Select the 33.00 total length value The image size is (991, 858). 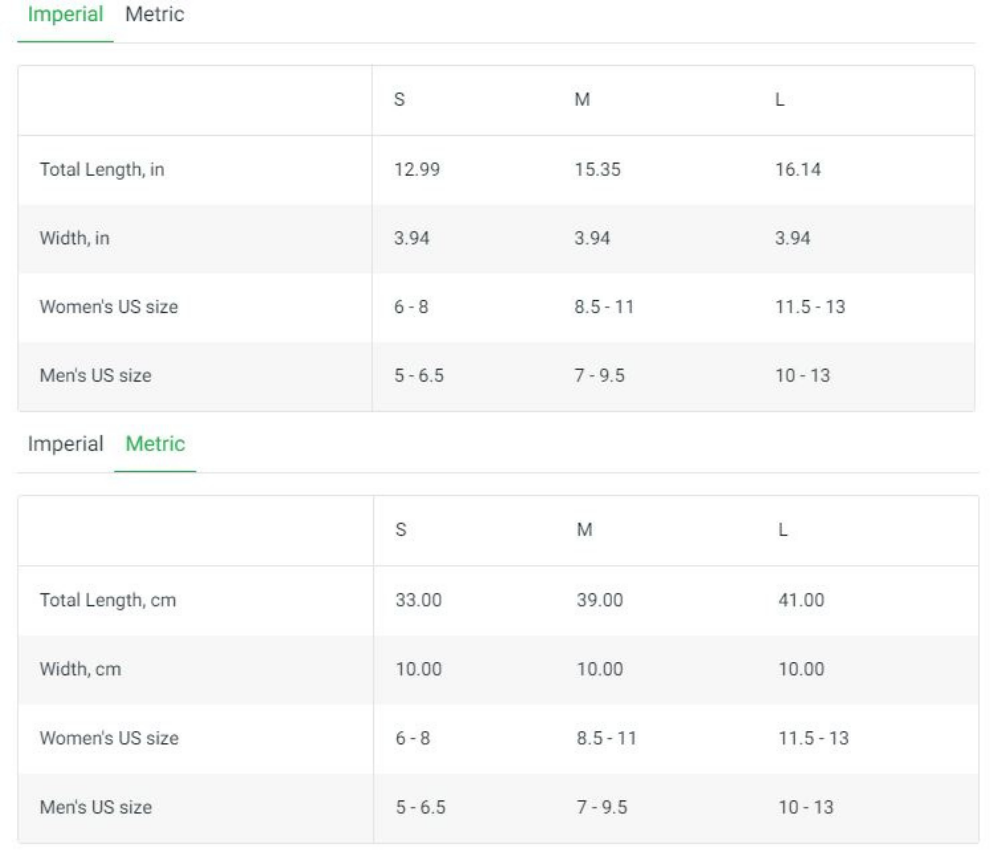[419, 600]
